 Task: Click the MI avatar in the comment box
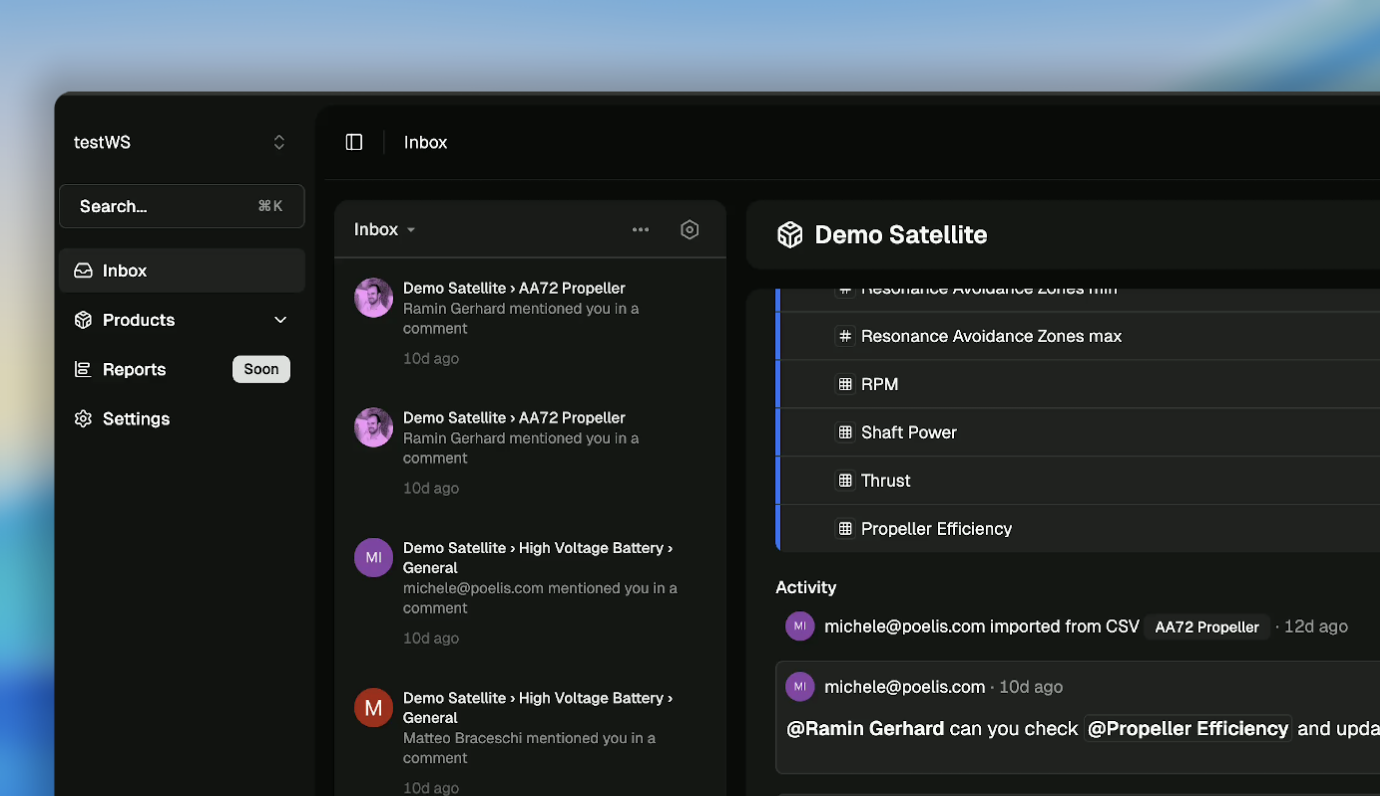(800, 687)
